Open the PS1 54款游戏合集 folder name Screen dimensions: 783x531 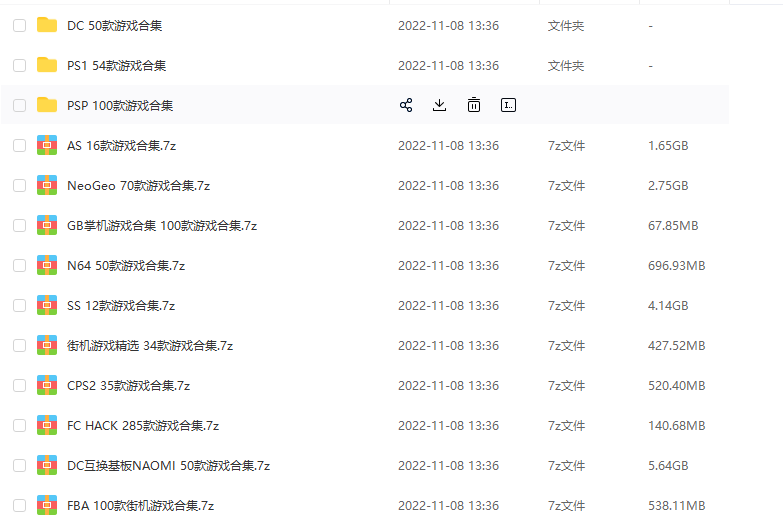(116, 65)
